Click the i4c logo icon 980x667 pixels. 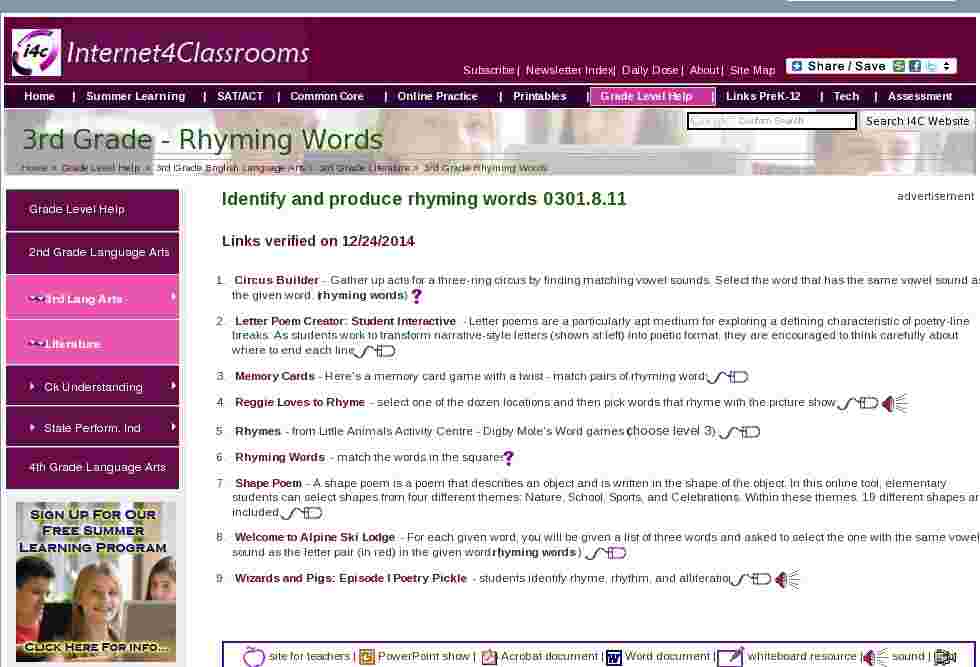pos(36,53)
